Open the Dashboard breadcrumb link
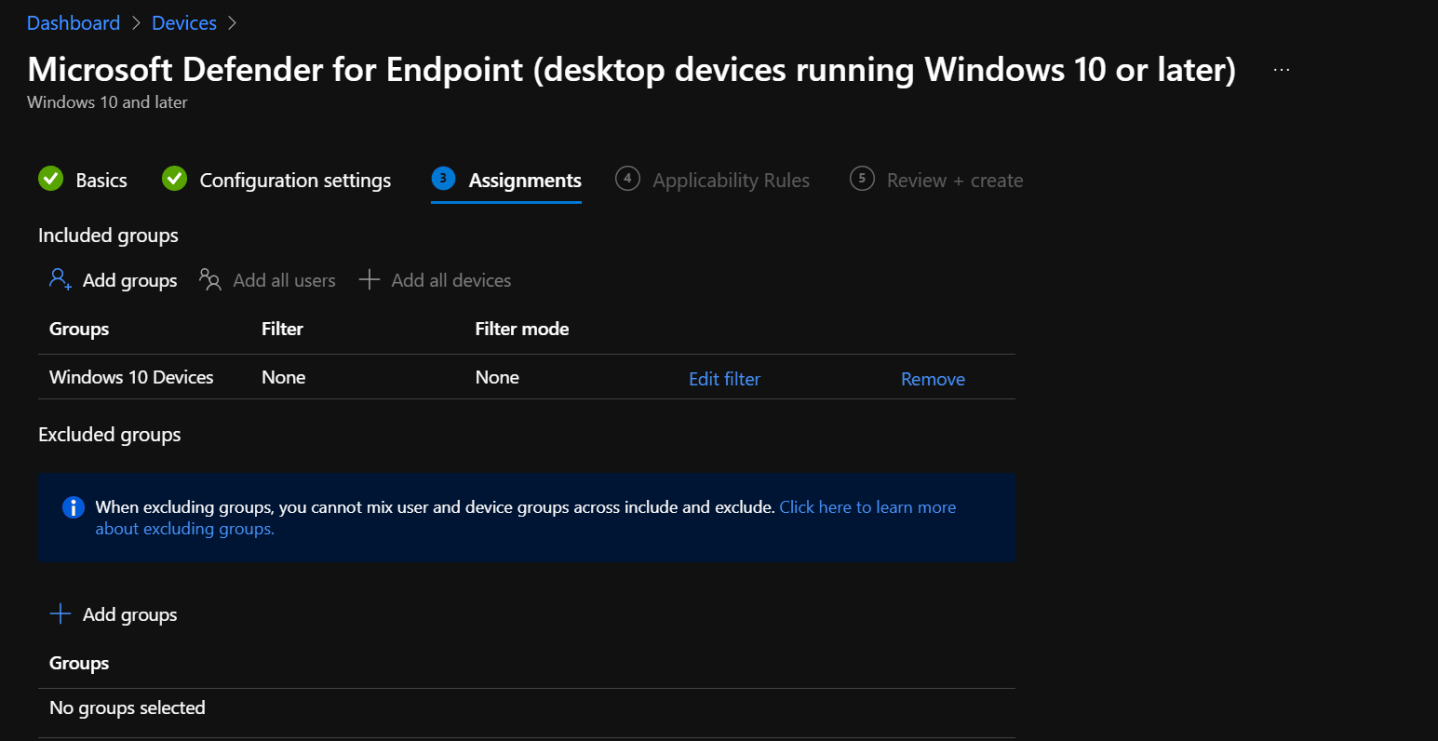The height and width of the screenshot is (741, 1438). coord(73,22)
